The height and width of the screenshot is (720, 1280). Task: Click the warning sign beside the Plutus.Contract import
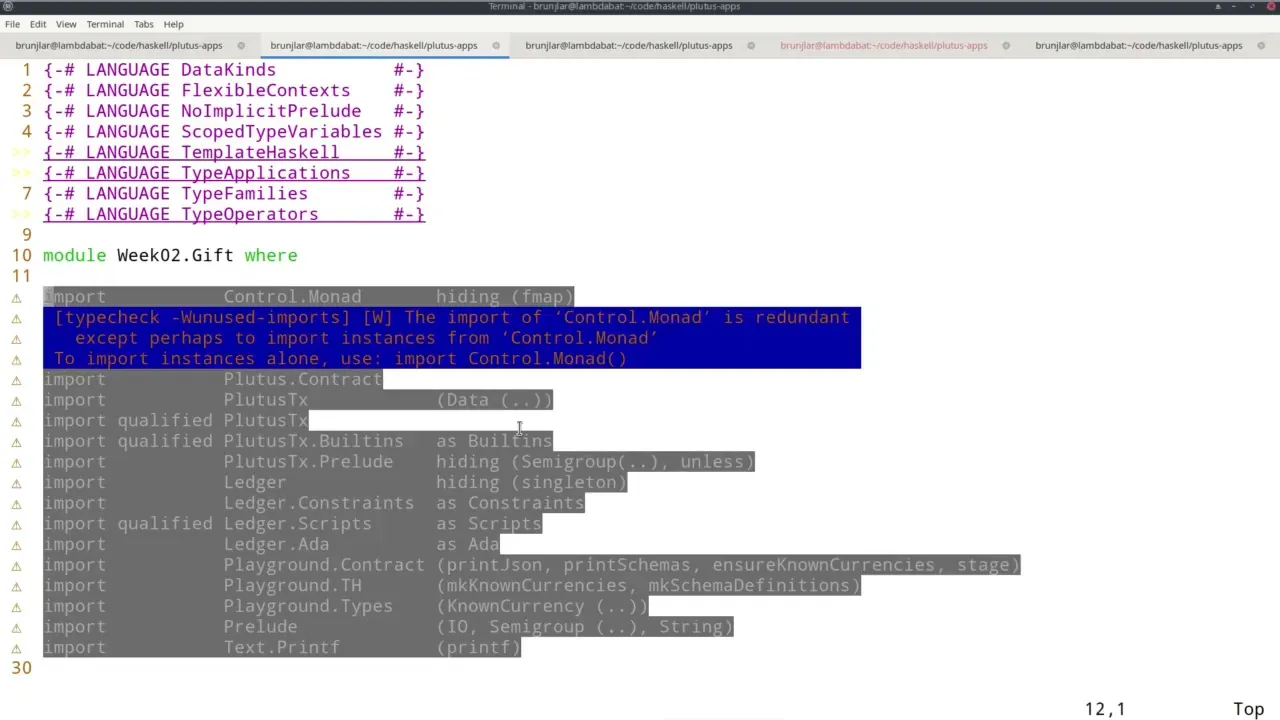[x=16, y=379]
